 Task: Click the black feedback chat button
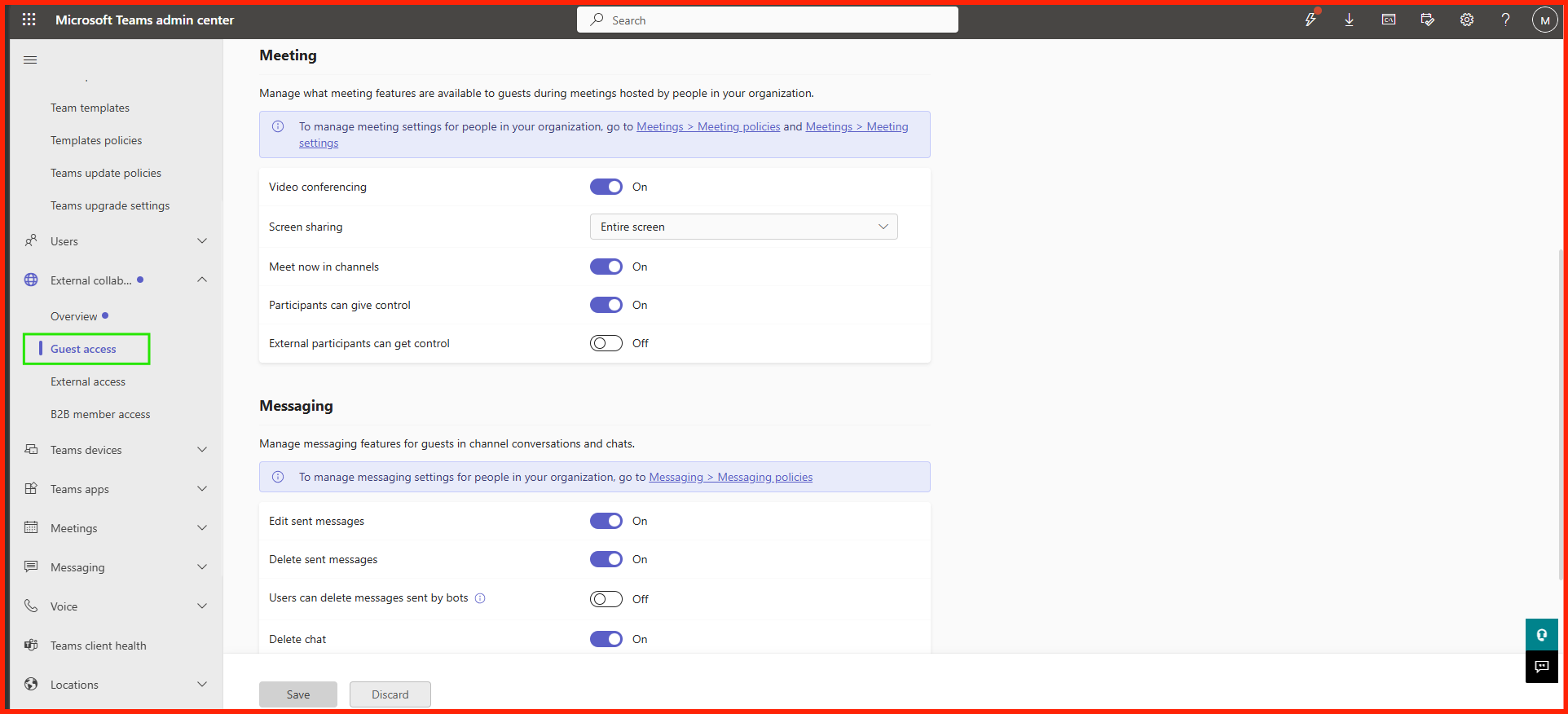click(1541, 667)
